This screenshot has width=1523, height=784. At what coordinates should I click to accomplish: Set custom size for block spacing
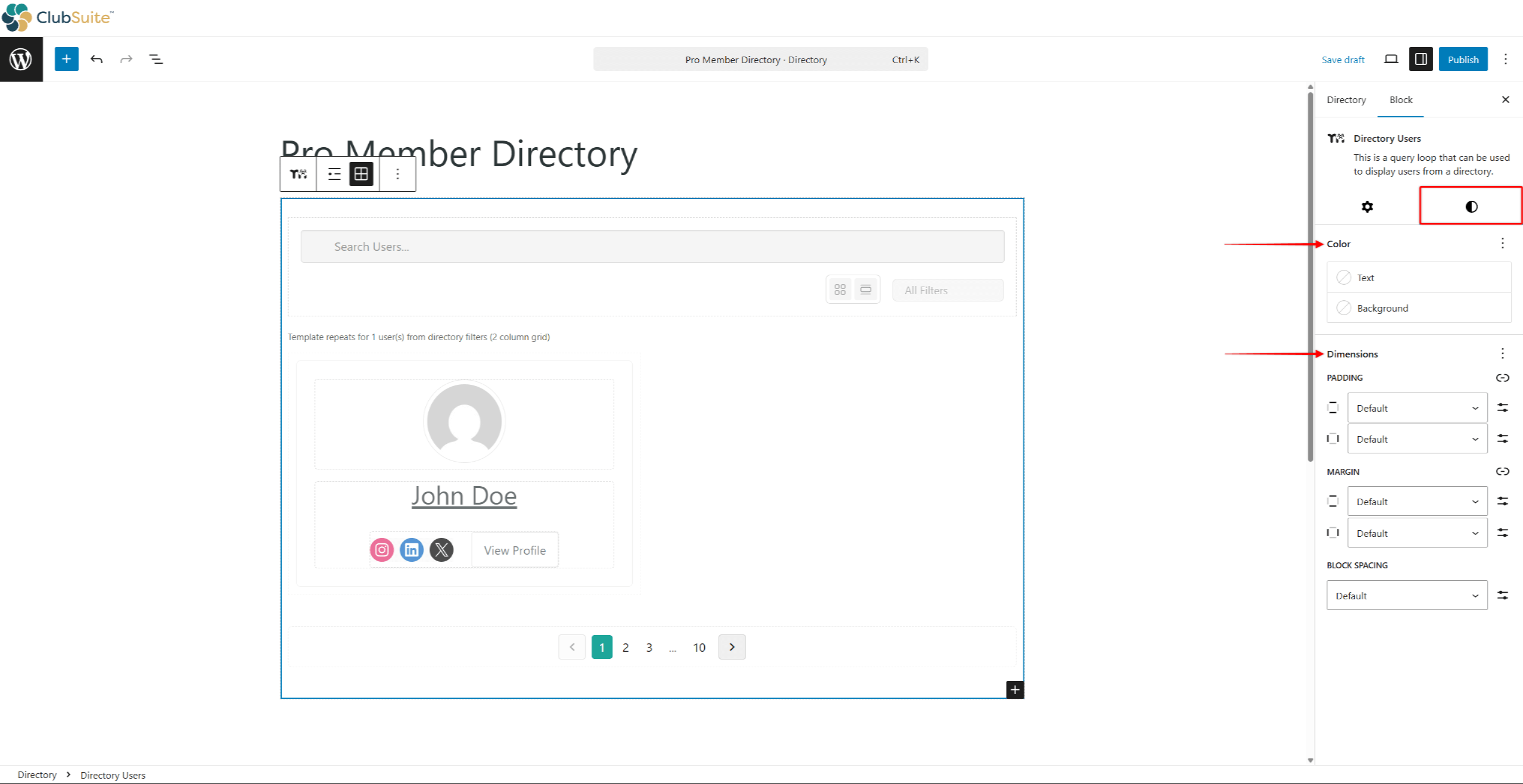coord(1502,595)
